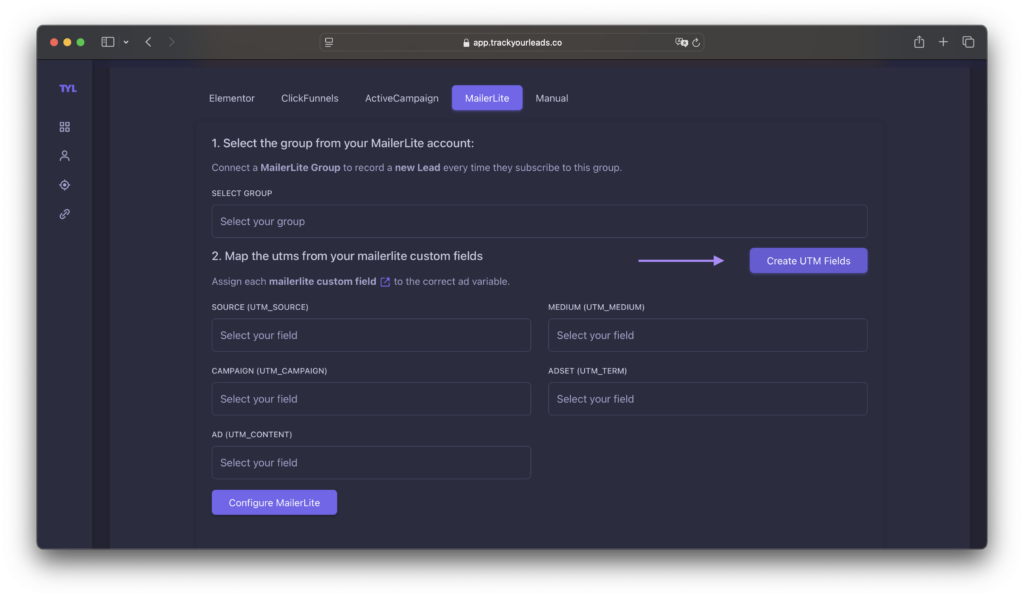
Task: Switch to the Elementor tab
Action: click(x=232, y=98)
